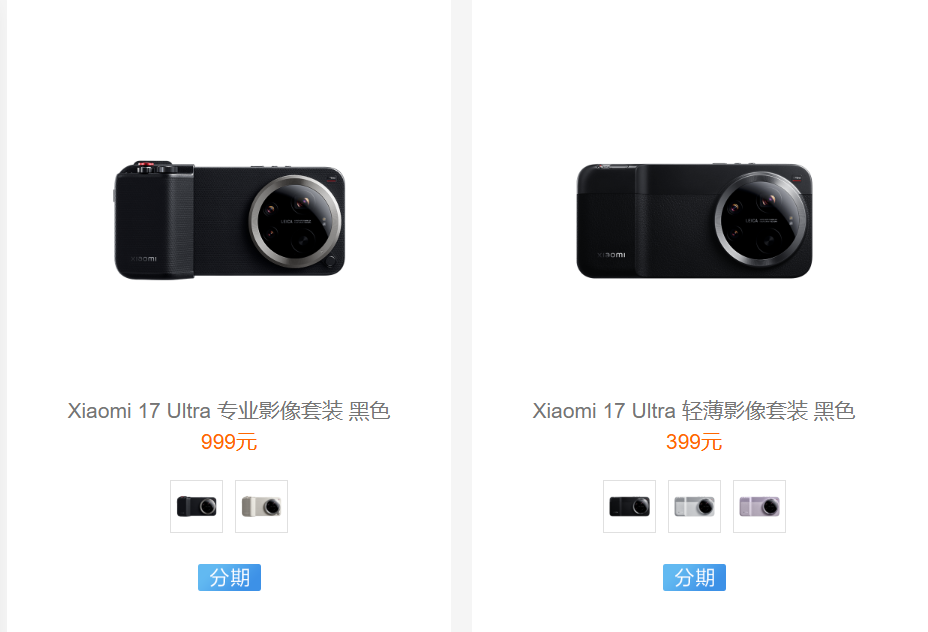Click the red shutter dial atop the professional grip
This screenshot has height=632, width=928.
(x=144, y=164)
